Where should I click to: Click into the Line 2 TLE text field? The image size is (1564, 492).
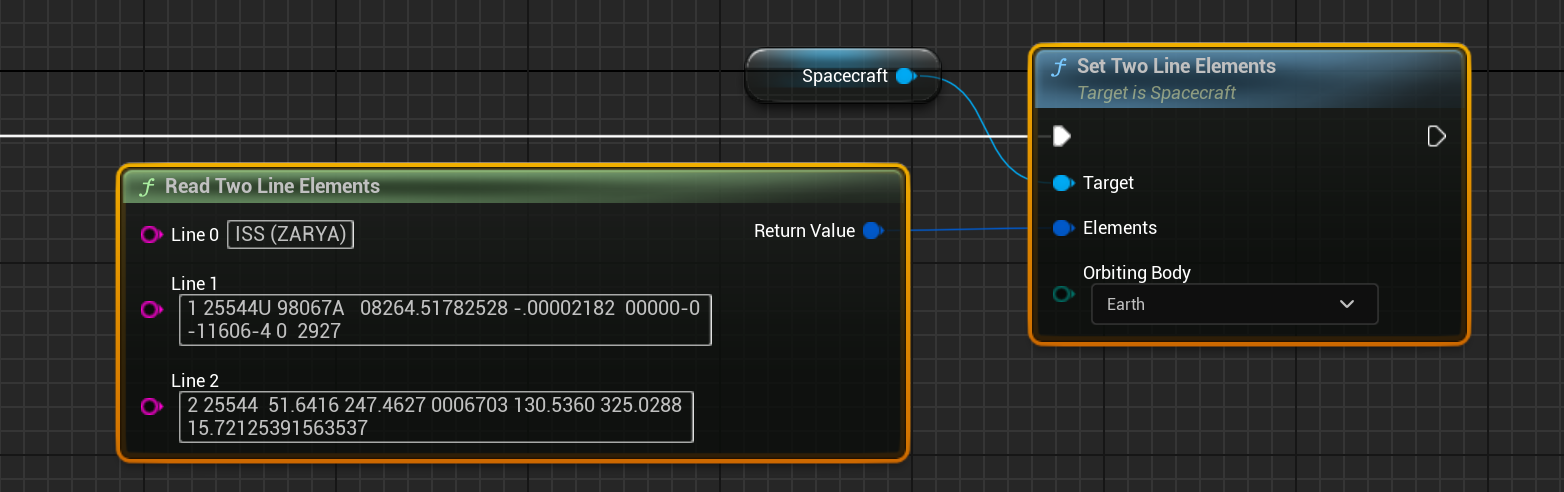[436, 416]
